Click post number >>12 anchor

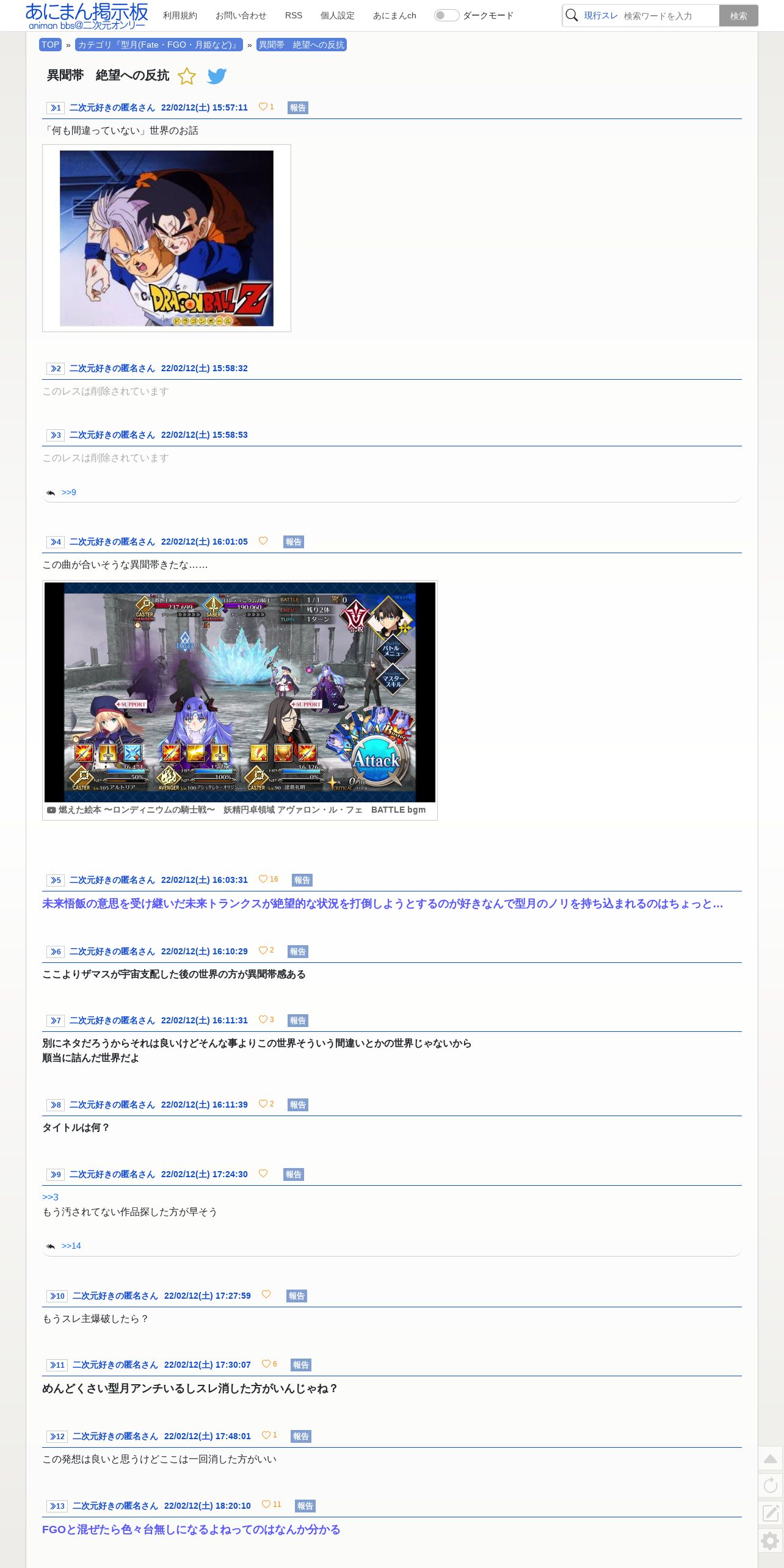pyautogui.click(x=57, y=1437)
